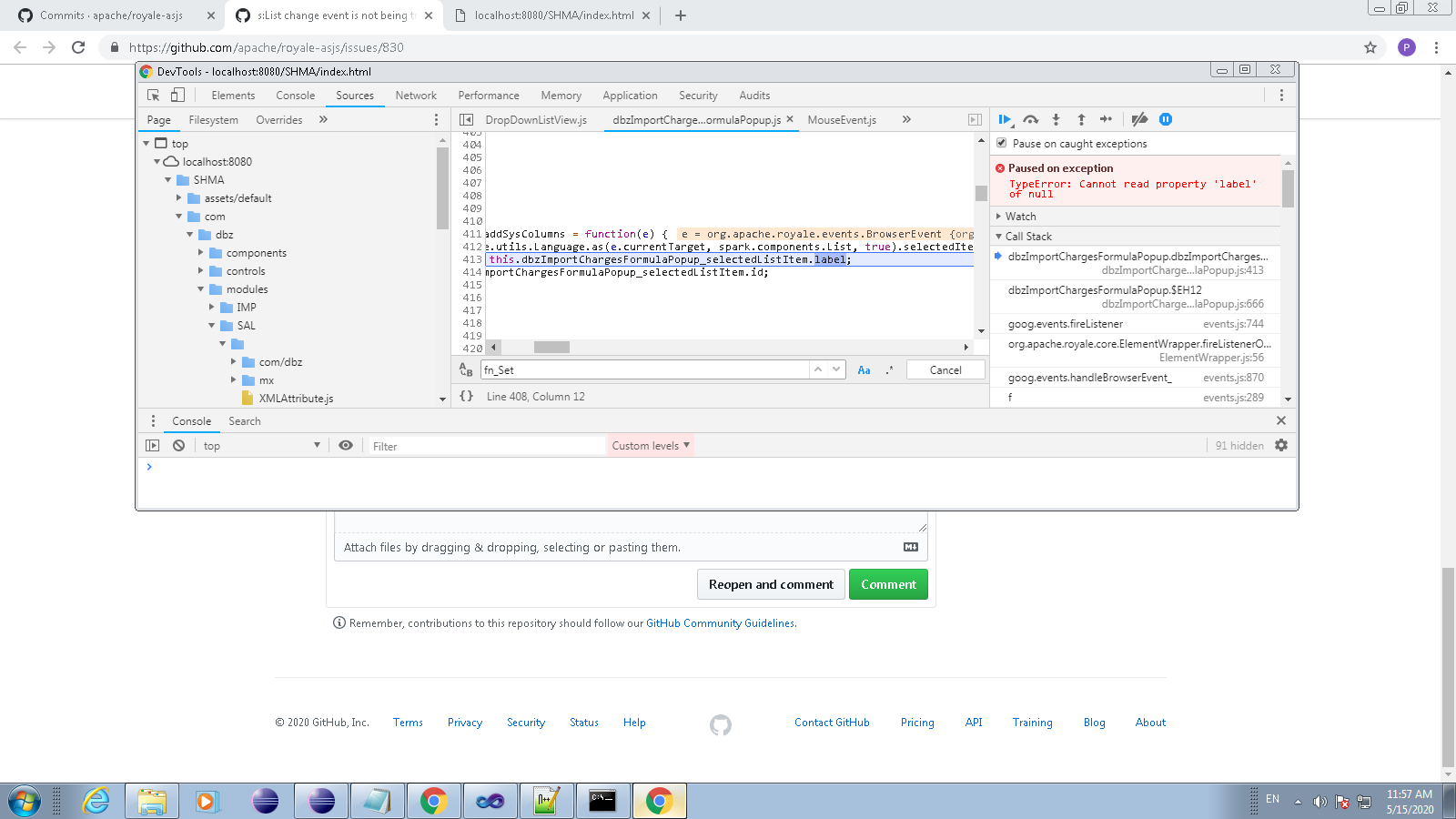Select goog.events.fireListener call frame

coord(1136,324)
